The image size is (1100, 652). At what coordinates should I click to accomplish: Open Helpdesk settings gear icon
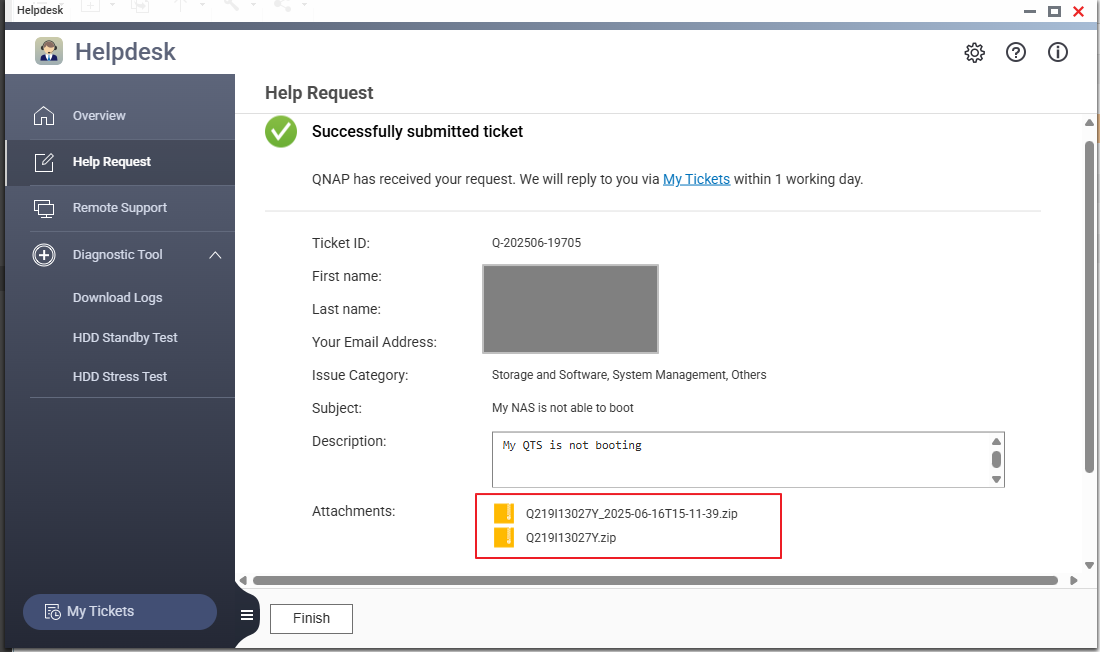[974, 53]
